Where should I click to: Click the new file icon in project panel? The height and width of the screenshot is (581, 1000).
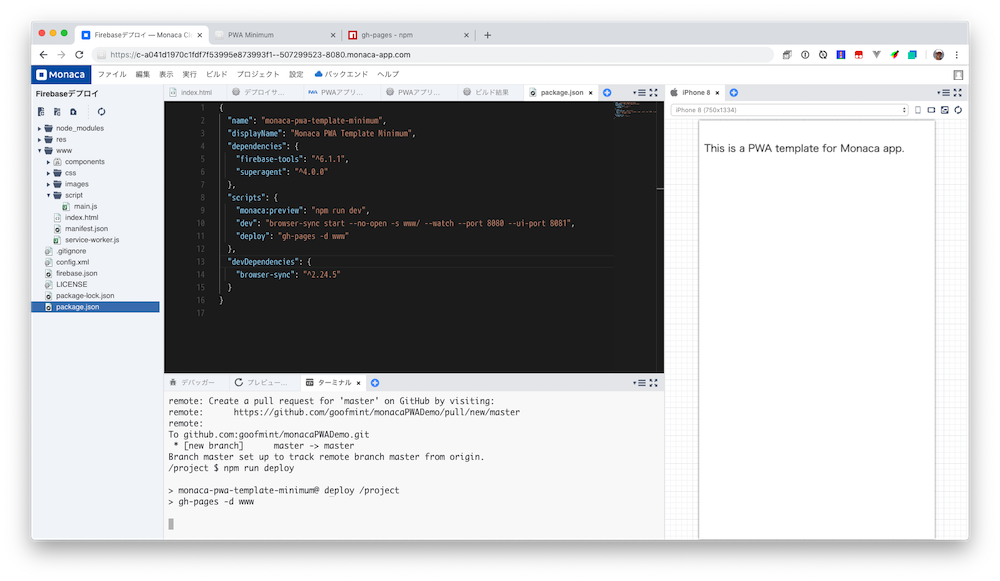(41, 112)
